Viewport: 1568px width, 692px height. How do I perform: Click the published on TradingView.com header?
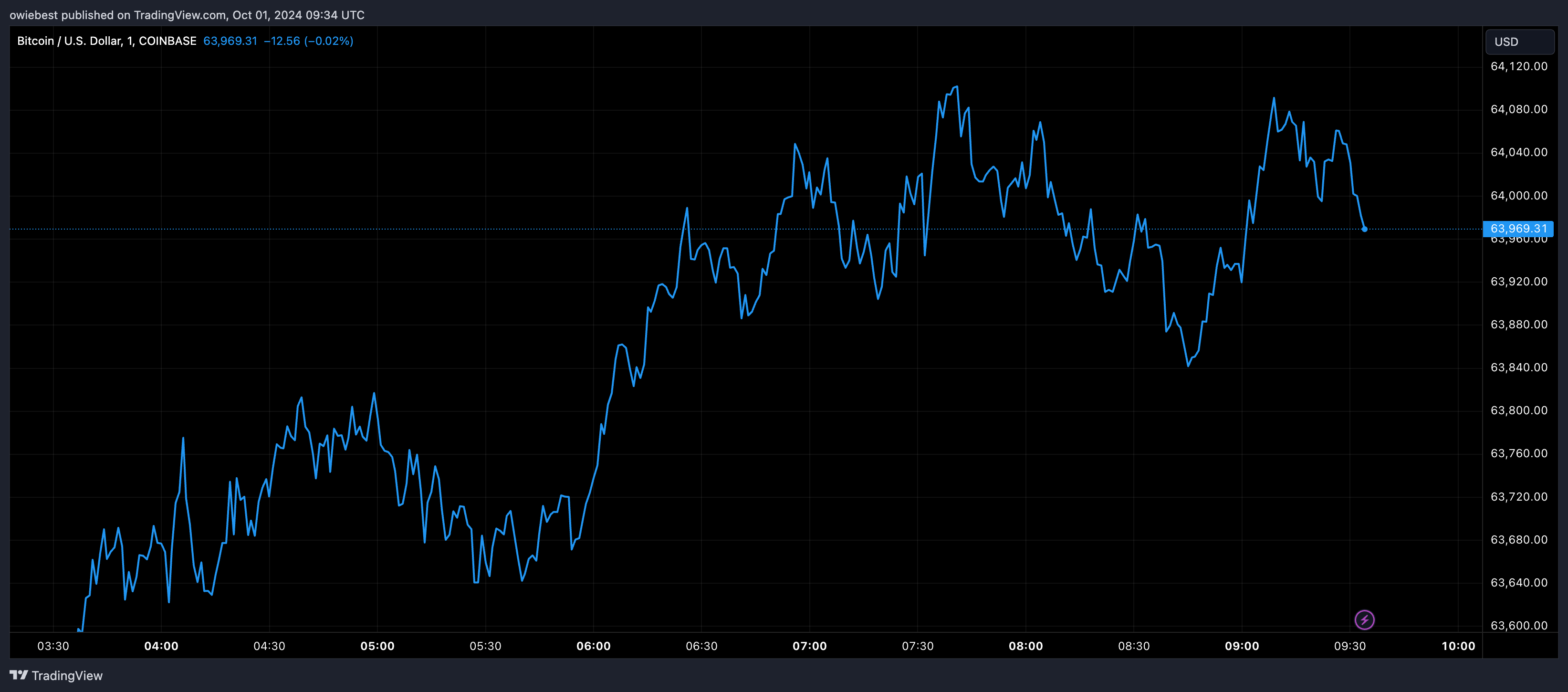pyautogui.click(x=187, y=15)
